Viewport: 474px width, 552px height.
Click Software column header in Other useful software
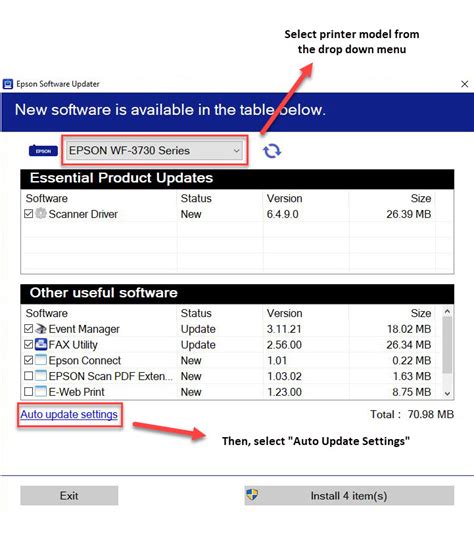46,313
